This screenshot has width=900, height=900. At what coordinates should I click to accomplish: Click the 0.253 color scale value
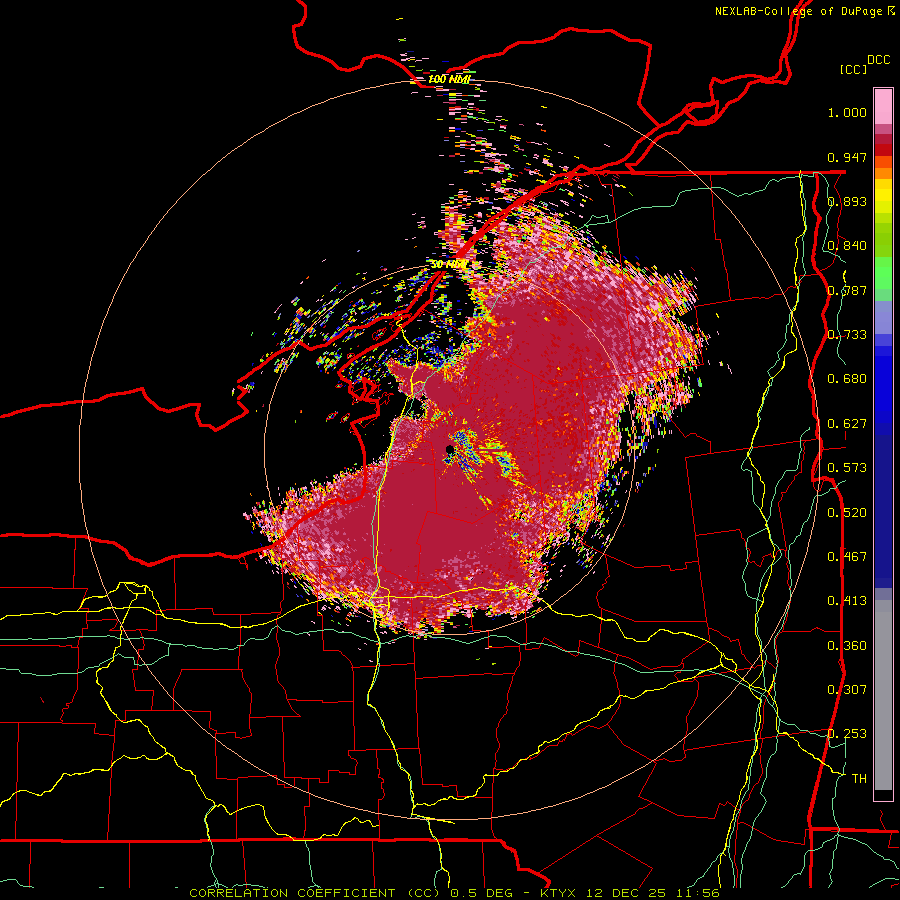[847, 734]
